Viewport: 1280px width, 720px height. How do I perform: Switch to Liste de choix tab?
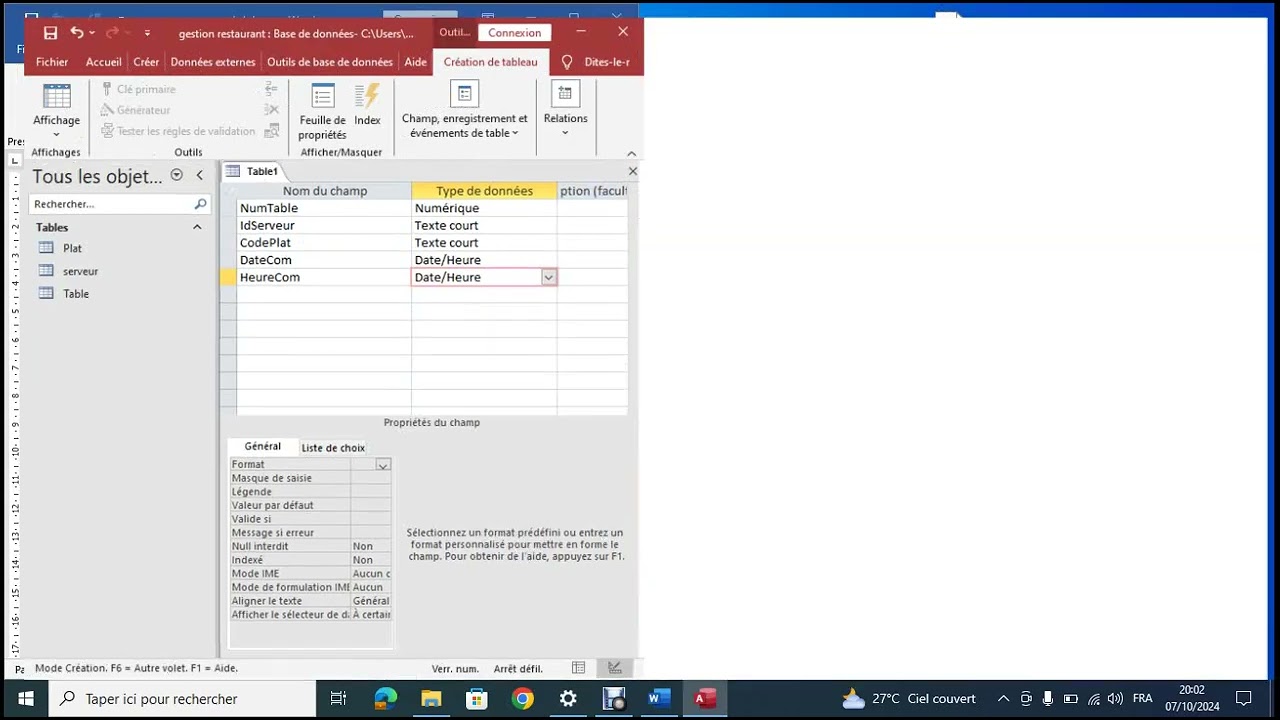click(333, 448)
